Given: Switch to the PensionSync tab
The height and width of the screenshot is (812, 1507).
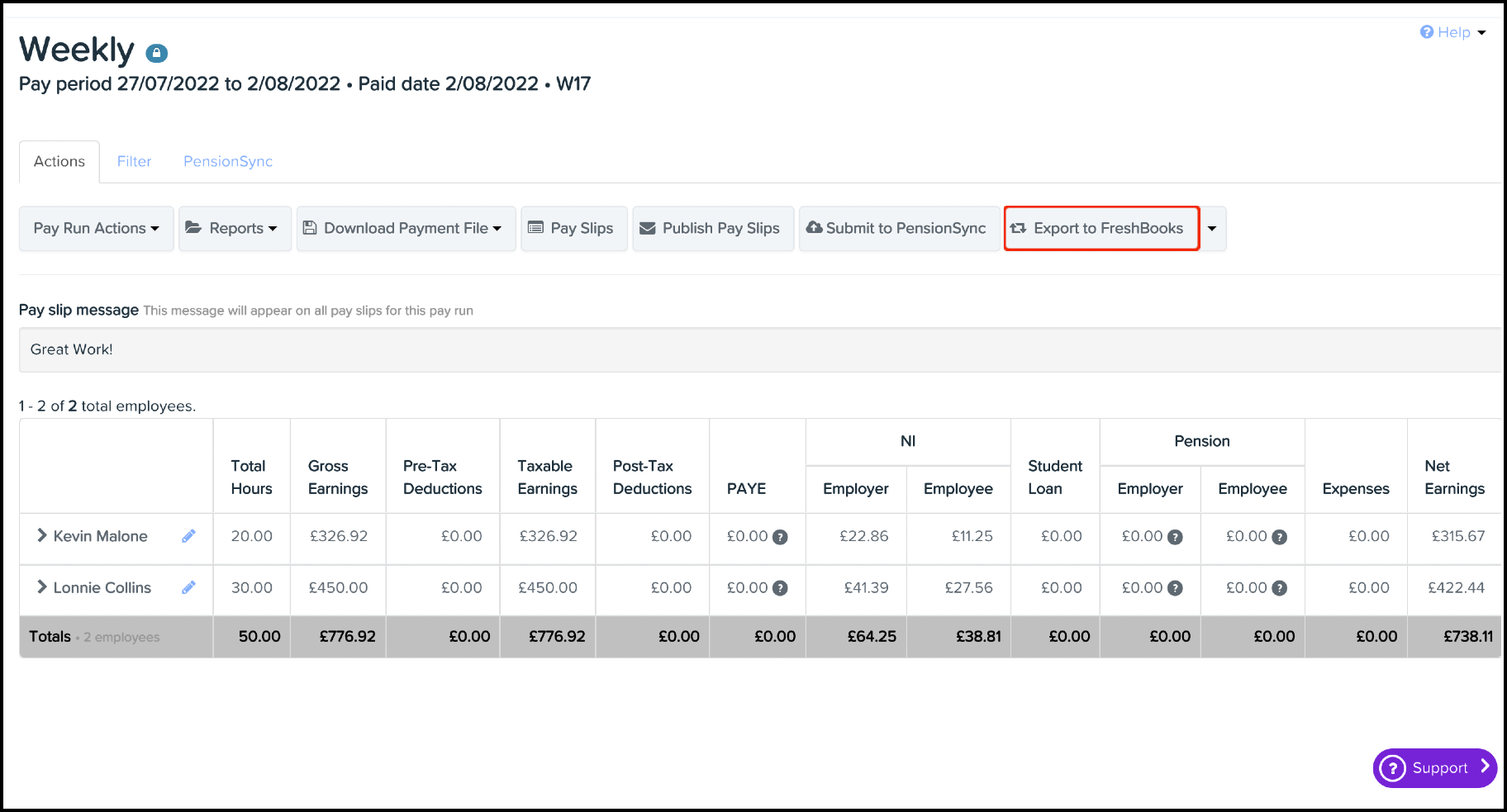Looking at the screenshot, I should click(x=228, y=161).
